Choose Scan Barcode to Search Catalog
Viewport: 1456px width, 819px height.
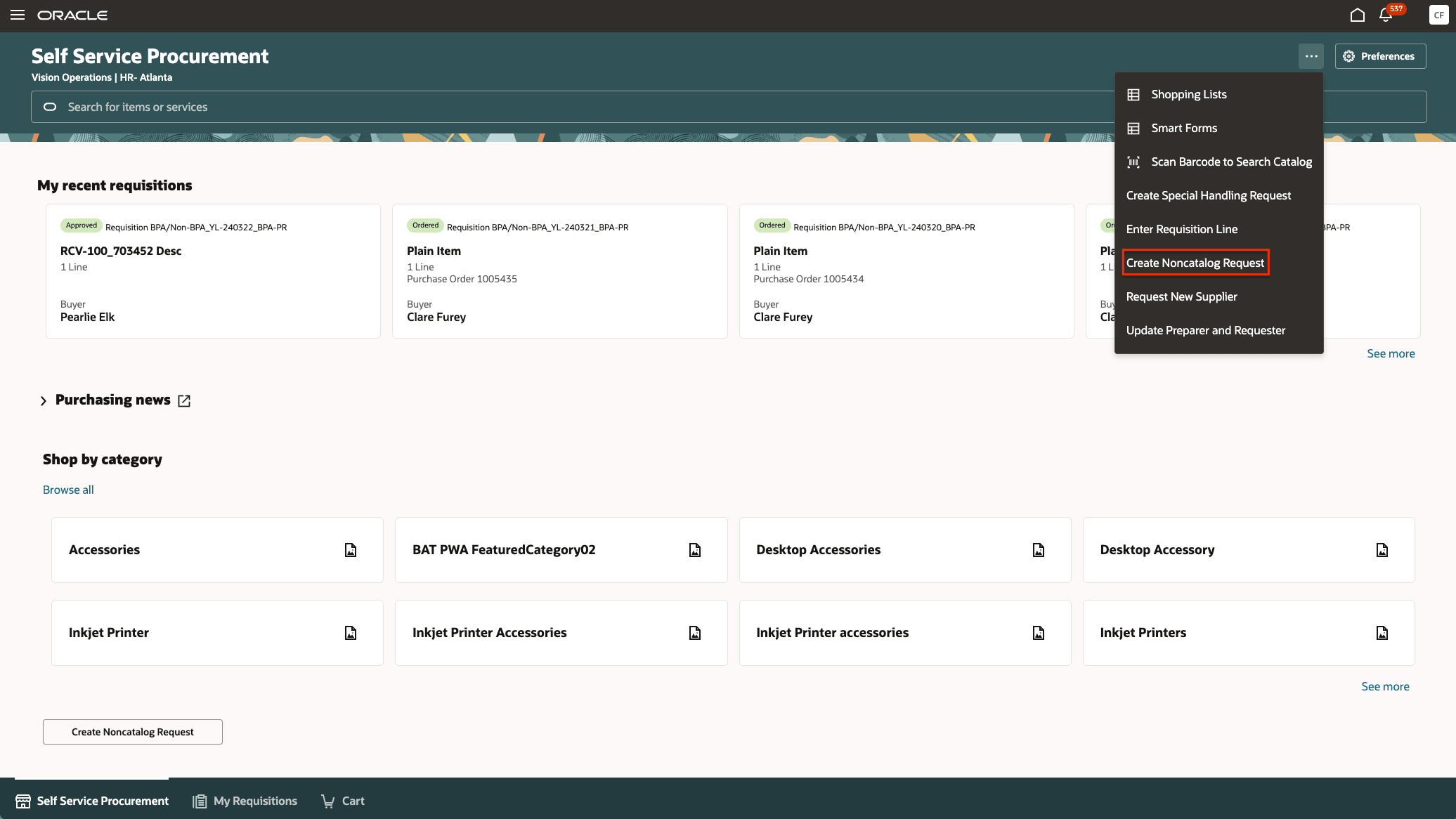click(x=1219, y=162)
